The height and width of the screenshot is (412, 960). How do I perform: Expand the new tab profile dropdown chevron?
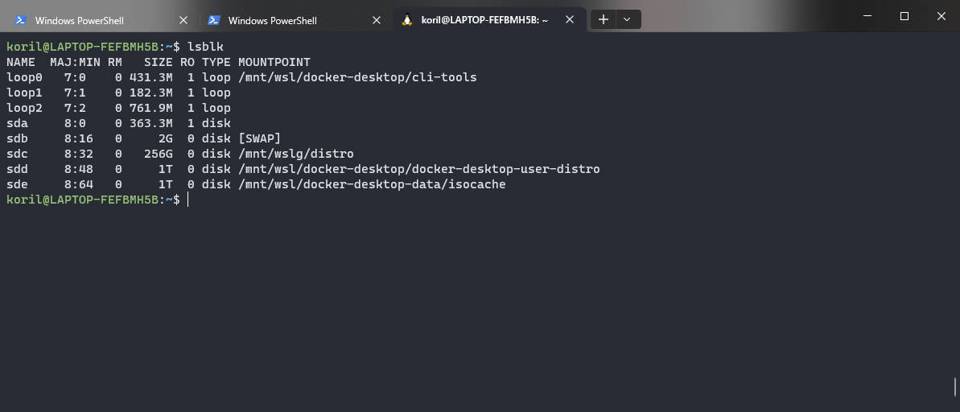pyautogui.click(x=627, y=19)
